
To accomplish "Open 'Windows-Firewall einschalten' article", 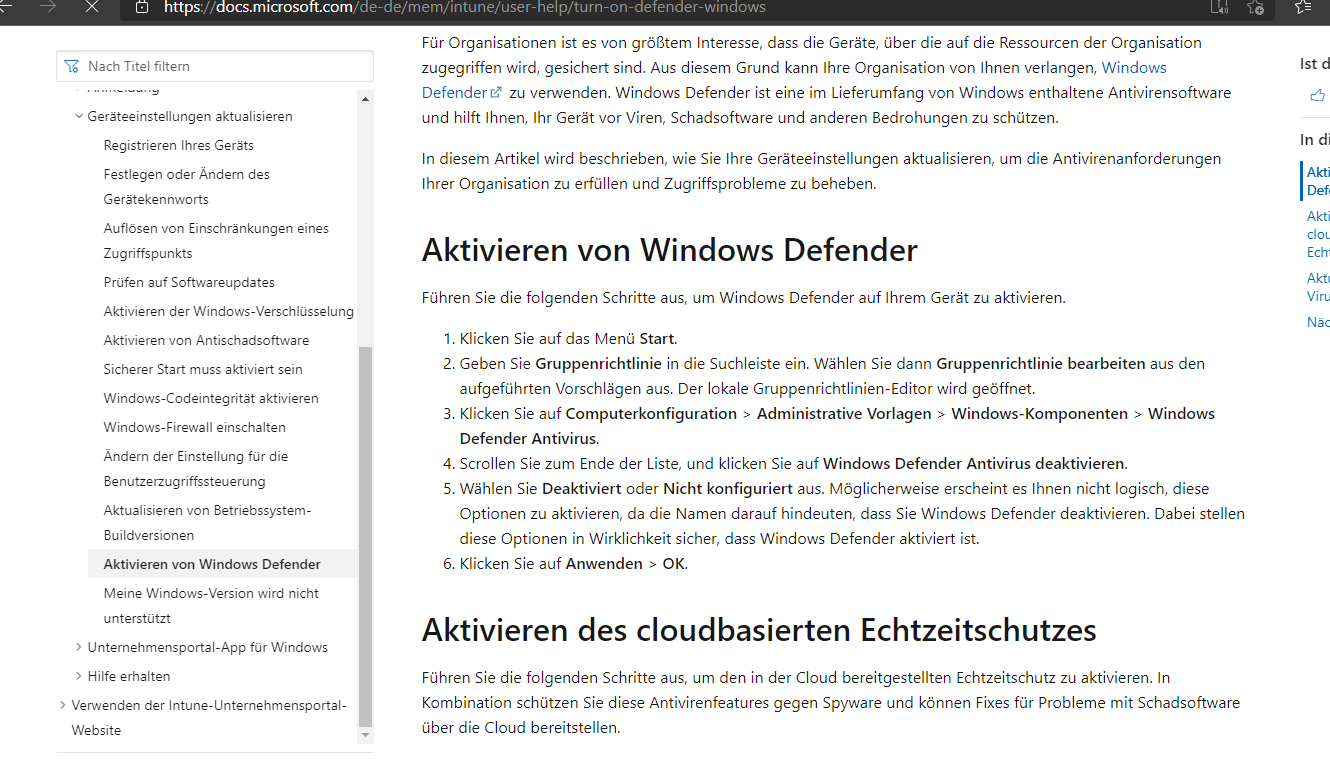I will (x=195, y=427).
